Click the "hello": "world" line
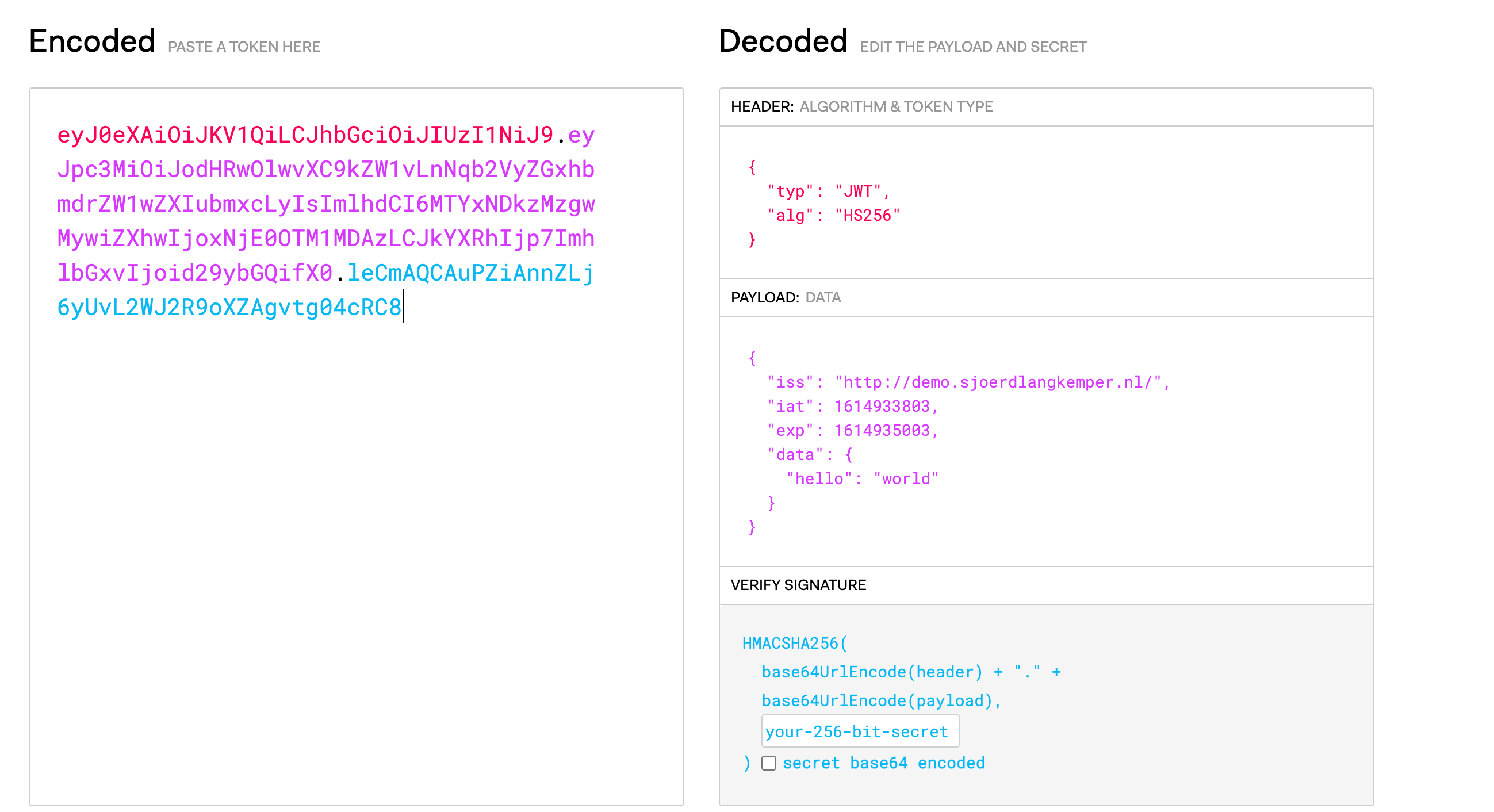 click(x=862, y=479)
